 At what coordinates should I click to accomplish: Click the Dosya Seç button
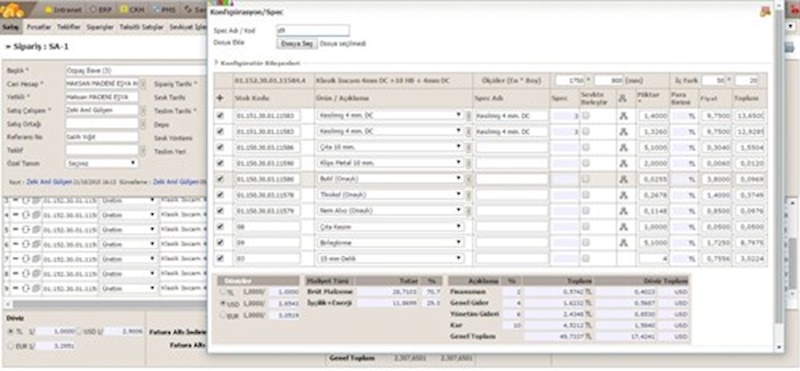(297, 44)
